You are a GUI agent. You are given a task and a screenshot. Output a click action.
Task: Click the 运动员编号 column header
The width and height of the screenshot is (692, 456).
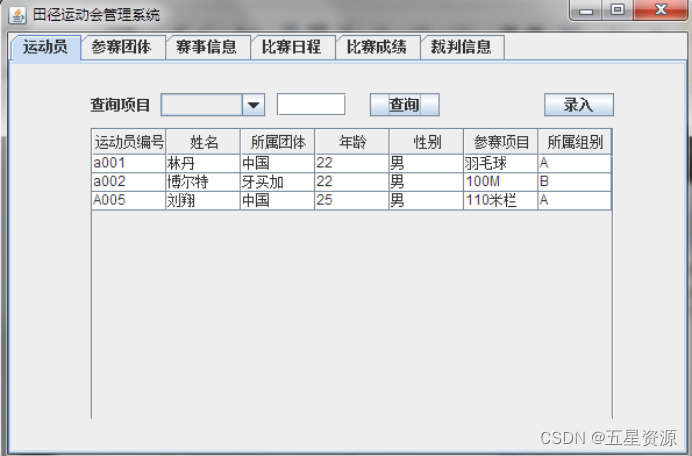129,142
